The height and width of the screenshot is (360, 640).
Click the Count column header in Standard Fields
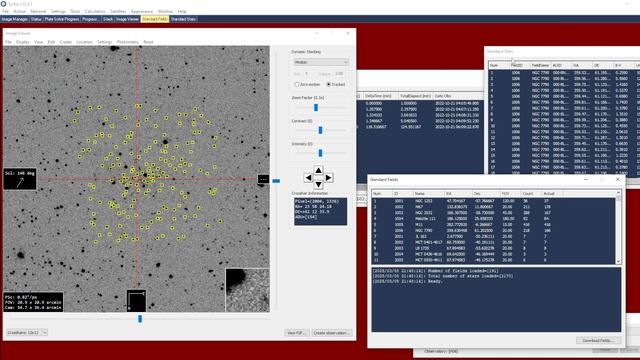click(x=531, y=193)
